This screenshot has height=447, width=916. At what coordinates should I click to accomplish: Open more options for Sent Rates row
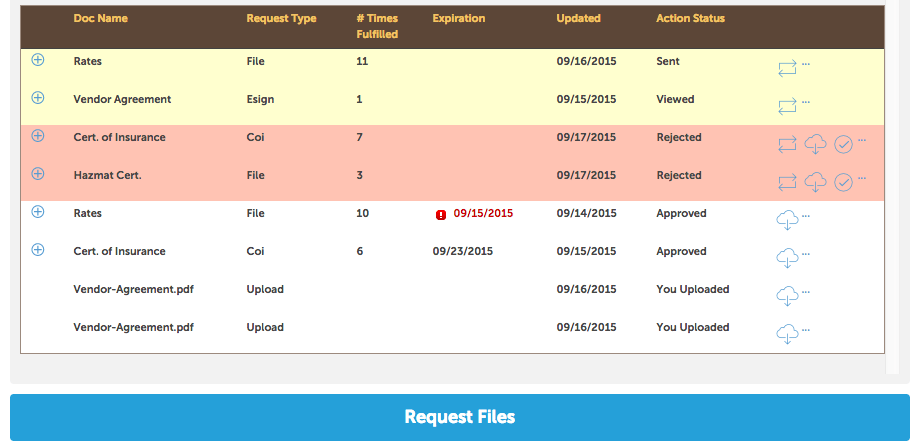(x=806, y=64)
